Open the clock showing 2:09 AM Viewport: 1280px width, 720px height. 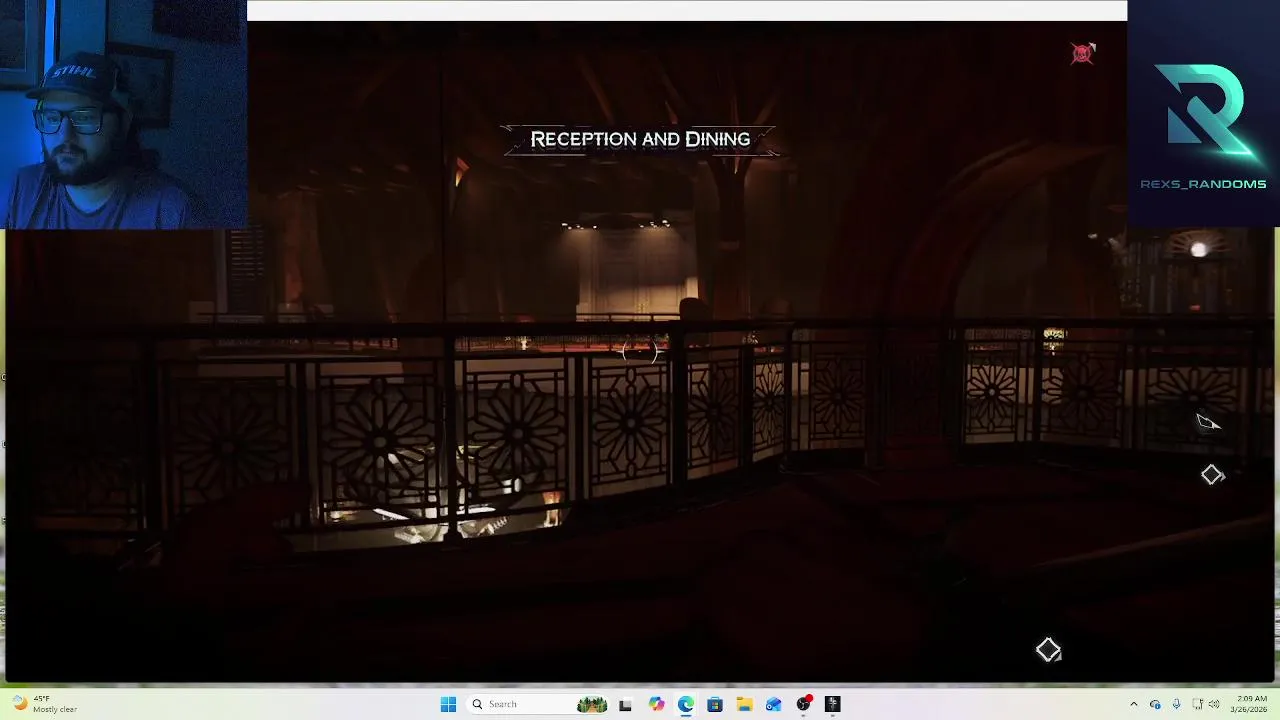pos(1250,704)
